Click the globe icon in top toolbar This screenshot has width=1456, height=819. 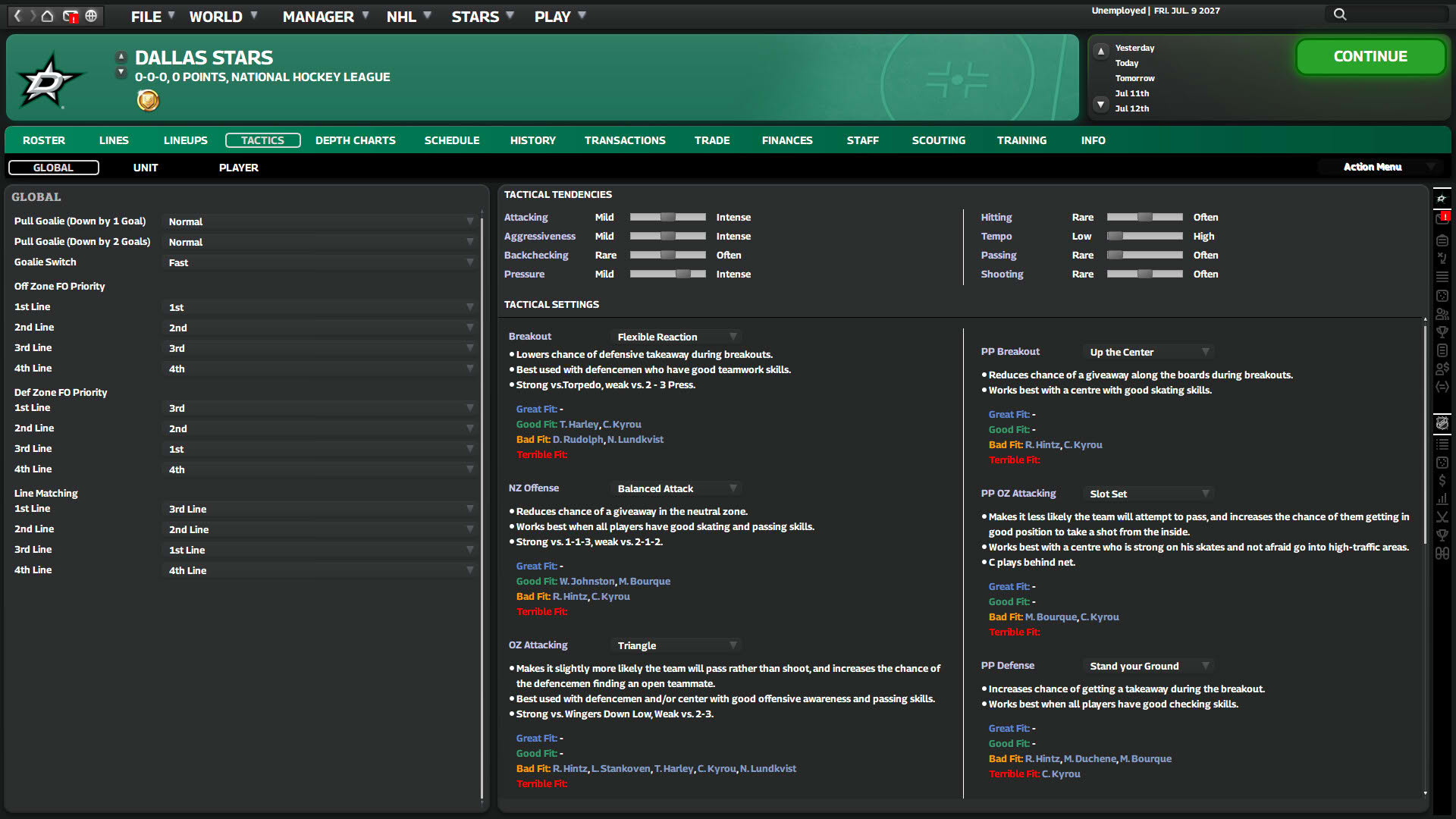coord(91,16)
